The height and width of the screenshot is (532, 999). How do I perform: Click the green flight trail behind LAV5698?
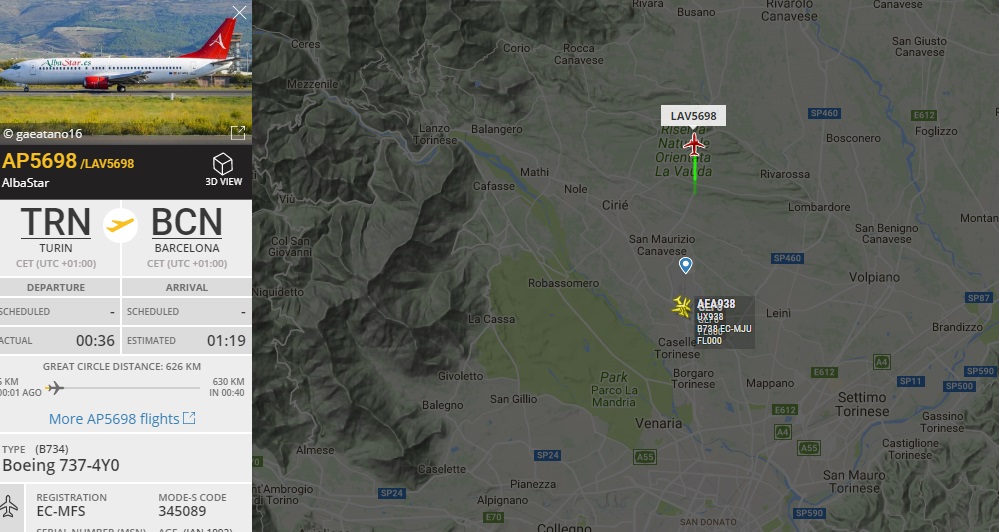[694, 175]
